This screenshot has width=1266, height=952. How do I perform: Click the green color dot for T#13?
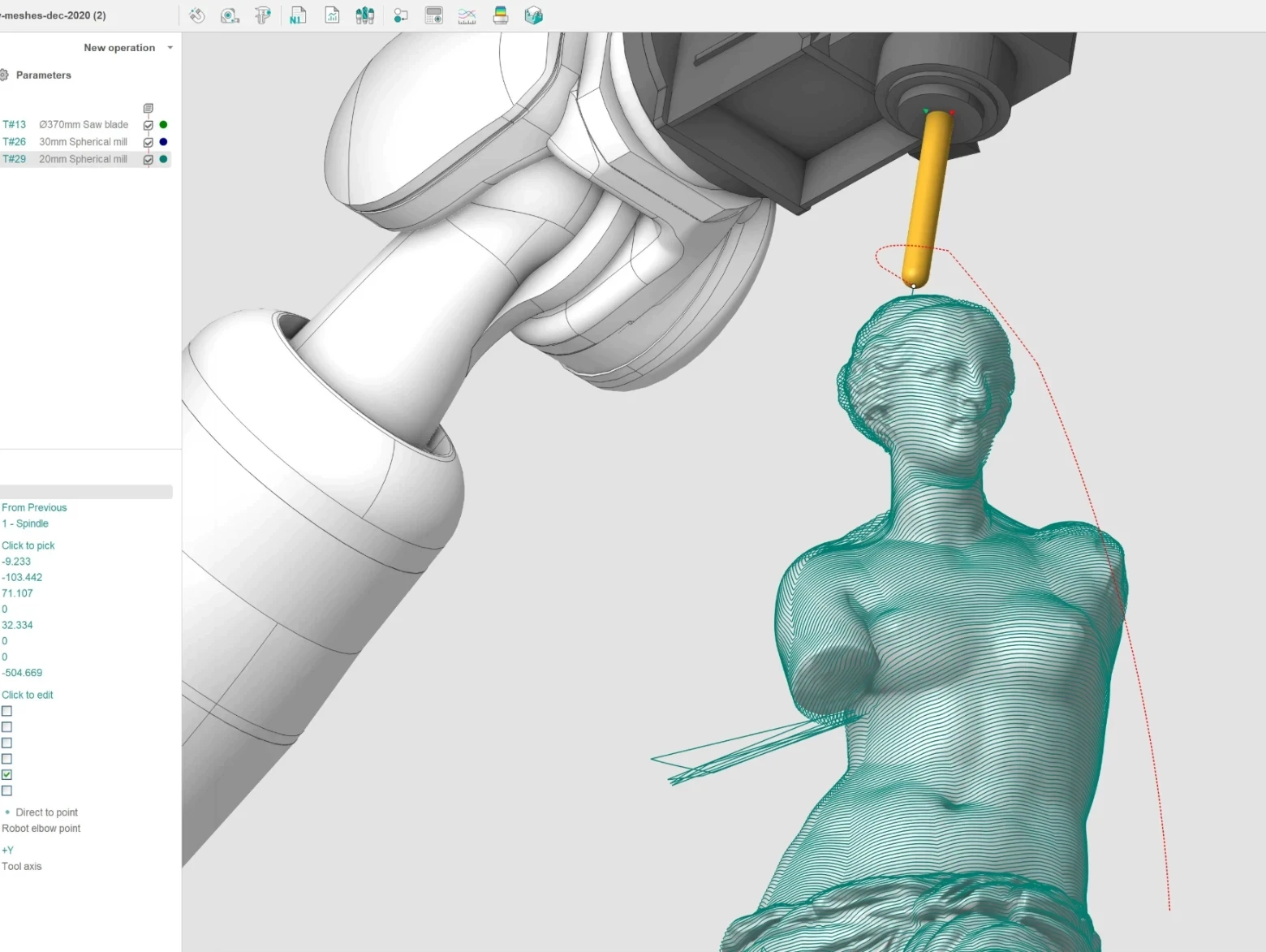pos(163,125)
